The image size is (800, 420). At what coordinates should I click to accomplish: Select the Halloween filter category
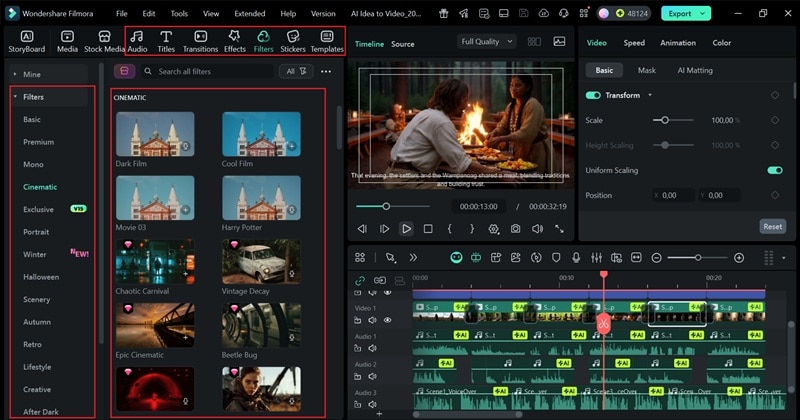point(41,277)
